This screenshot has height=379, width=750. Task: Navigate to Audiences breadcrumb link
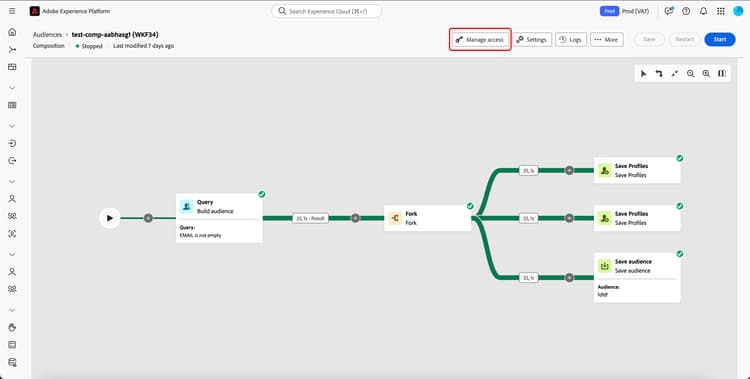47,34
